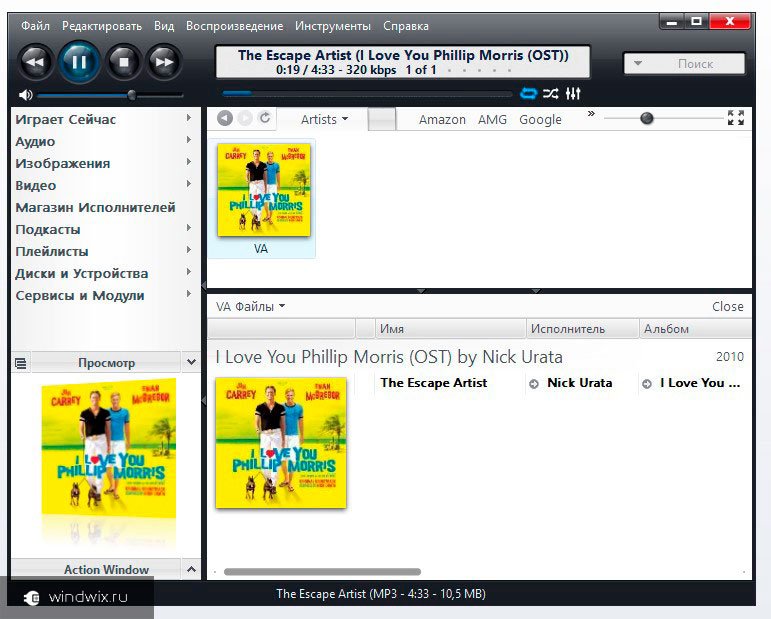Open the Редактировать menu
The image size is (771, 619).
pos(102,26)
